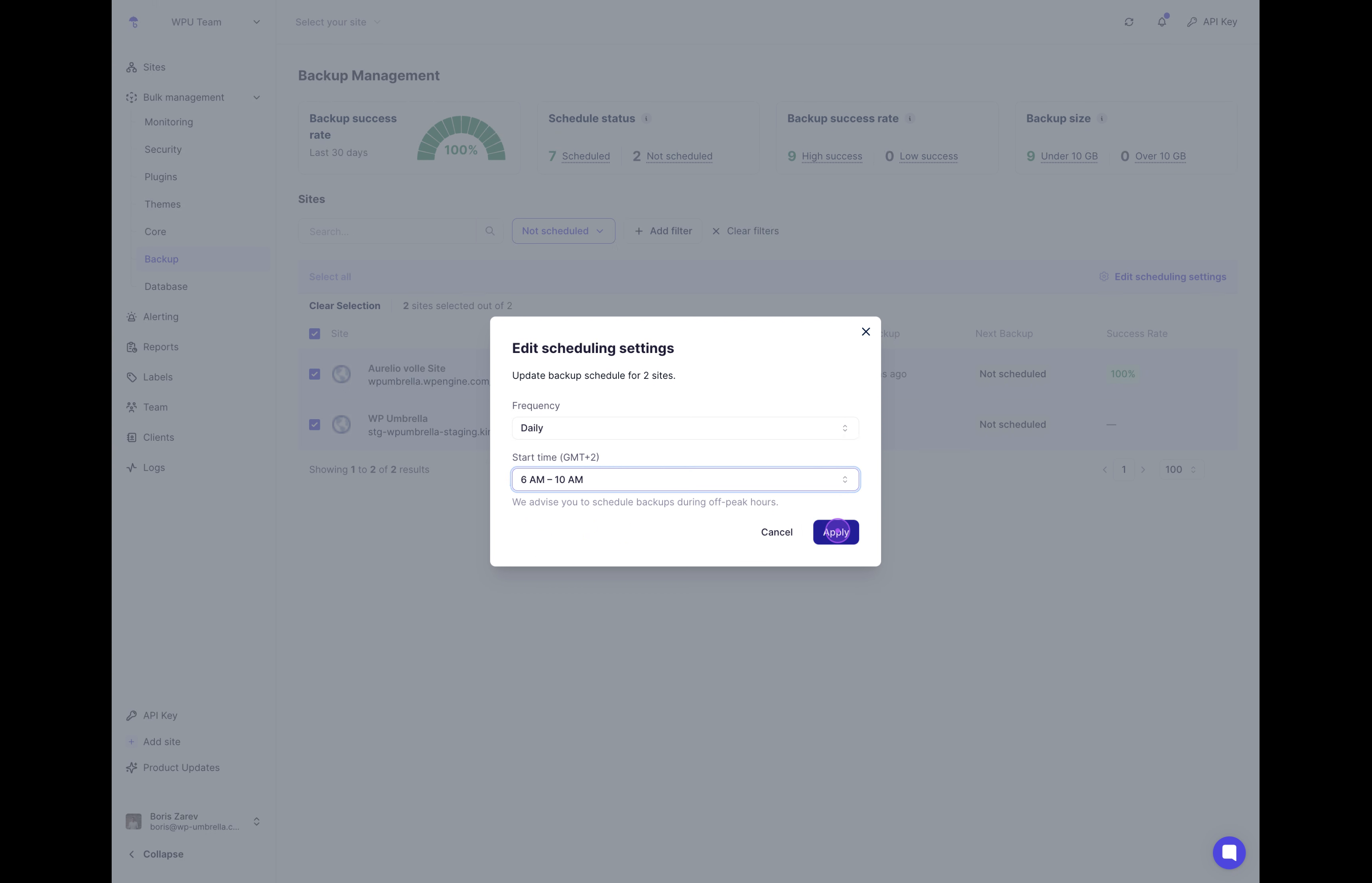Click the Aurelio volle Site globe icon
Image resolution: width=1372 pixels, height=883 pixels.
click(x=341, y=374)
